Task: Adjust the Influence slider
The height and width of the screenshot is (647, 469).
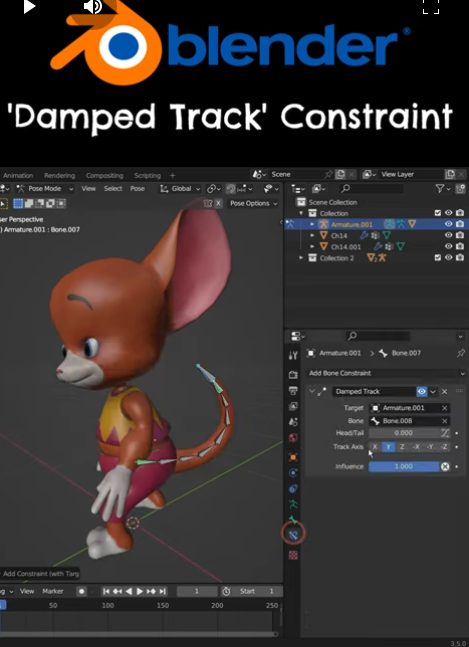Action: point(404,466)
